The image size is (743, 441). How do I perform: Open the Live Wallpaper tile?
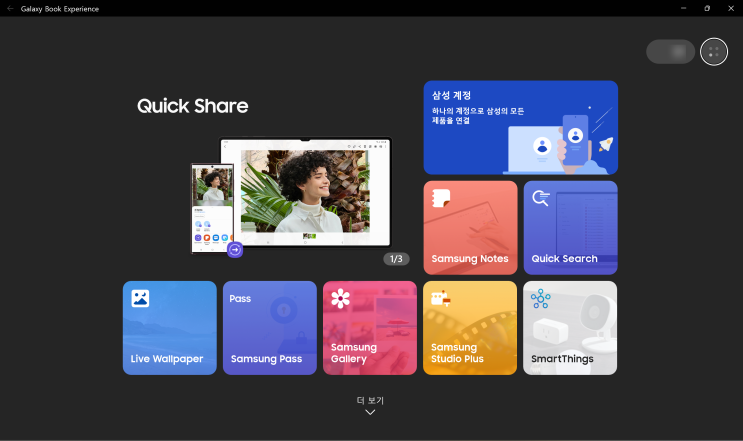[170, 328]
